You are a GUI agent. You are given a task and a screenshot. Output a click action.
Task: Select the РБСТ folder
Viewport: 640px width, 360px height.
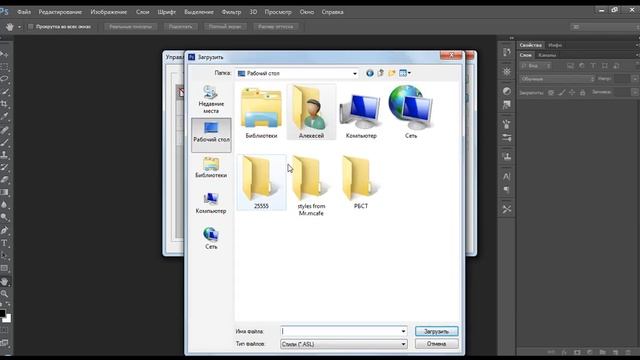[x=361, y=182]
